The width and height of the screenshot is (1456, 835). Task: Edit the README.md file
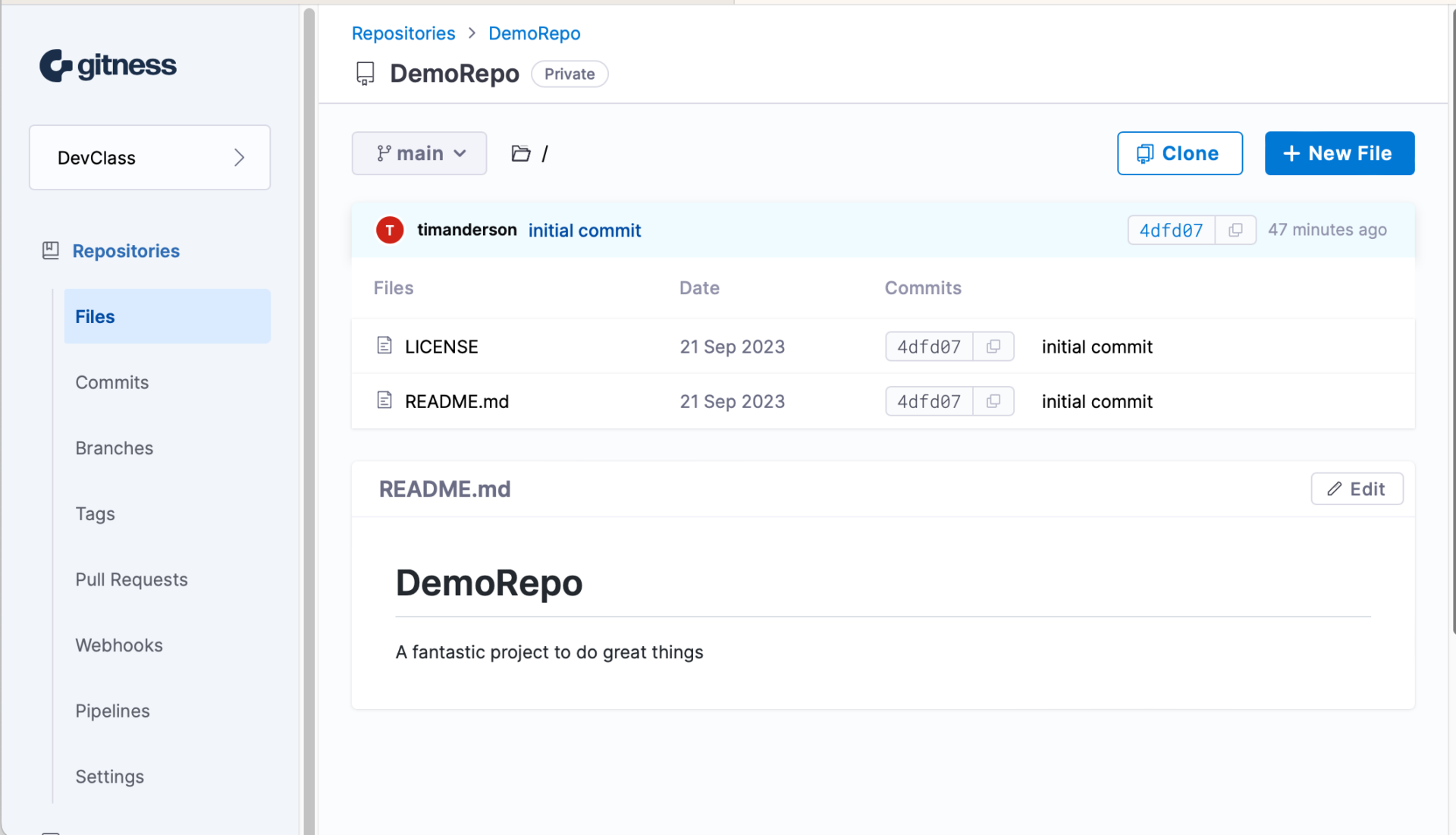(1357, 488)
